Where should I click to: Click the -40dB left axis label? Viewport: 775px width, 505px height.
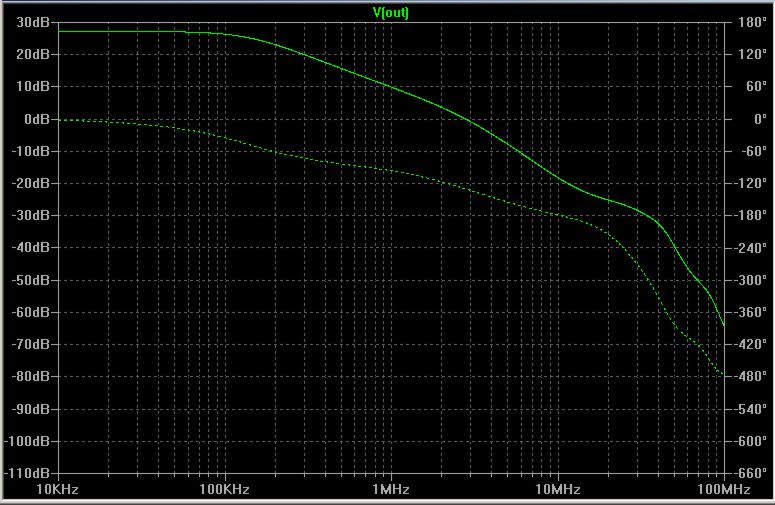(31, 248)
